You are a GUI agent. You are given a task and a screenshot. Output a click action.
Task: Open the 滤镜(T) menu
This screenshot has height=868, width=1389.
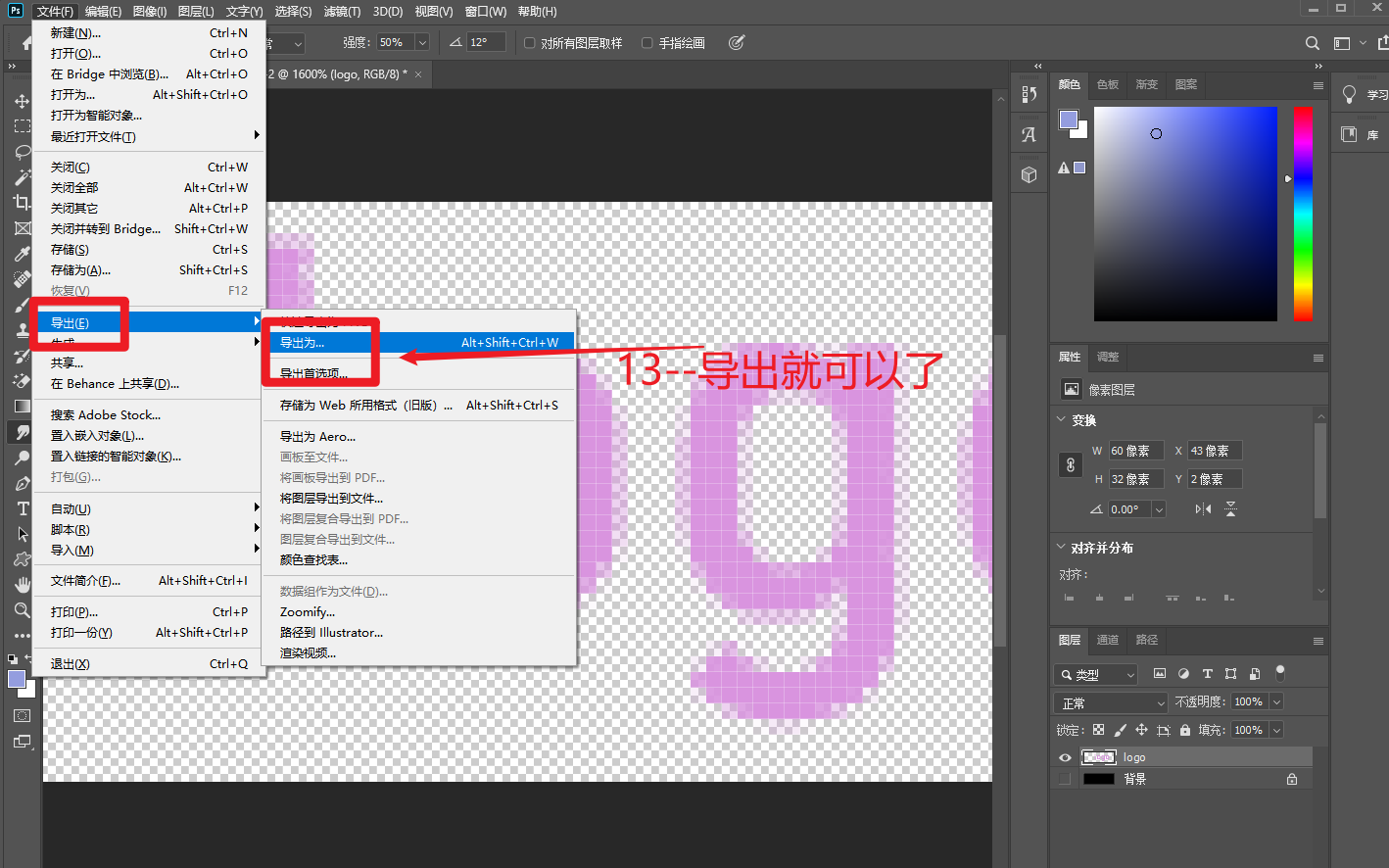click(x=342, y=11)
